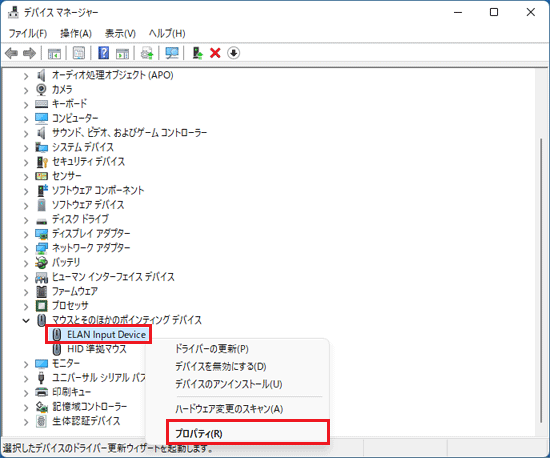
Task: Expand the システム デバイス node
Action: (26, 148)
